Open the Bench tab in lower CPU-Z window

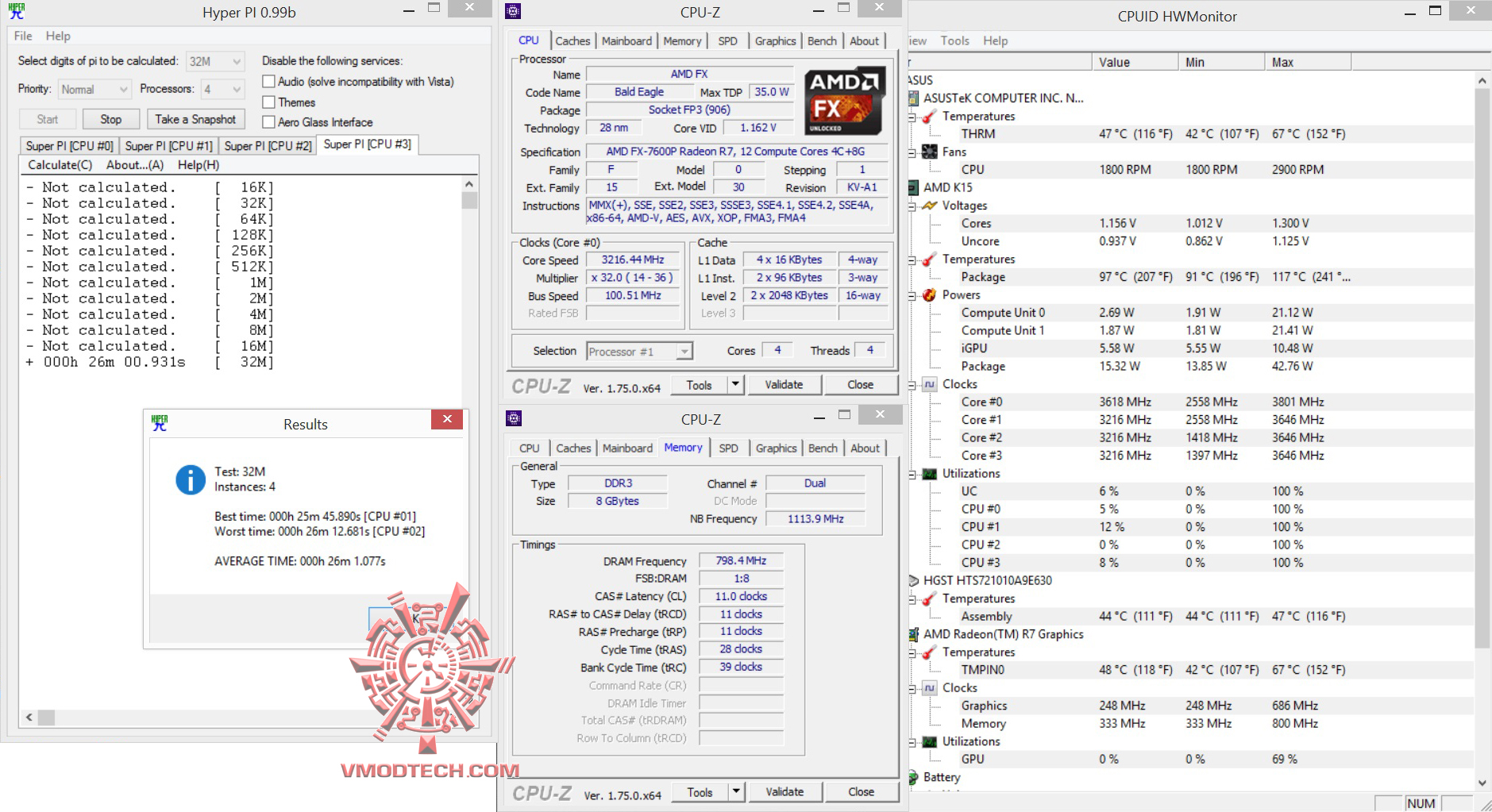point(823,448)
